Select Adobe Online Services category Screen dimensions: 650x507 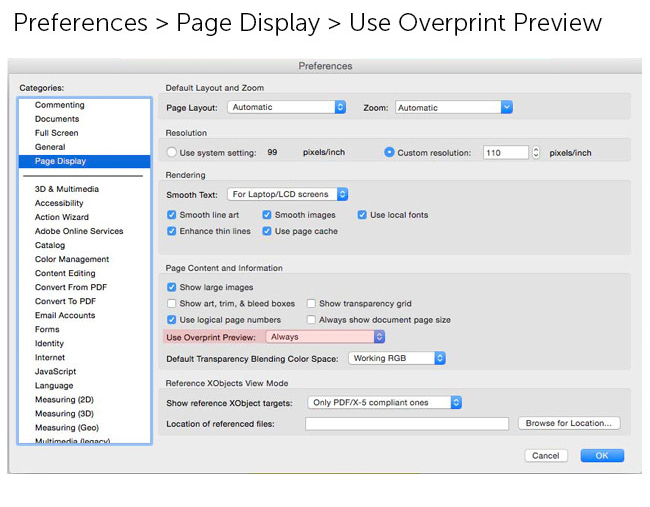coord(79,231)
